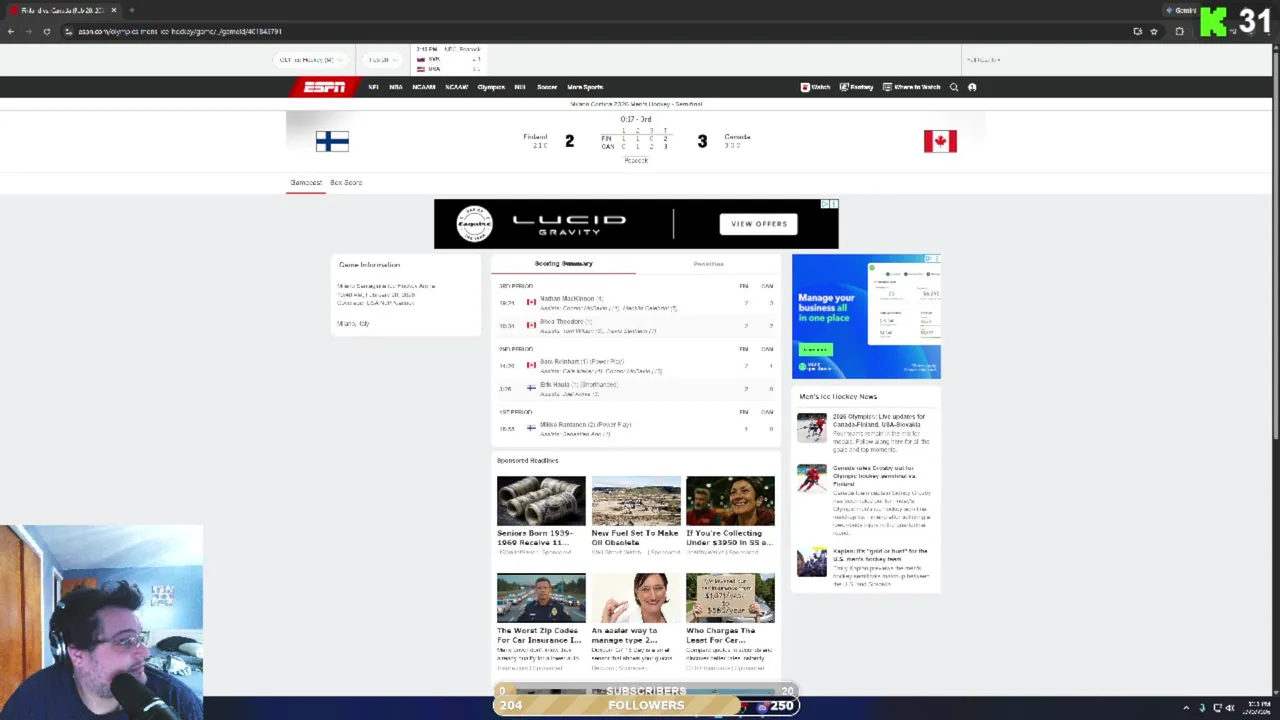Open the NCAAW menu in ESPN navbar
This screenshot has height=720, width=1280.
click(457, 87)
